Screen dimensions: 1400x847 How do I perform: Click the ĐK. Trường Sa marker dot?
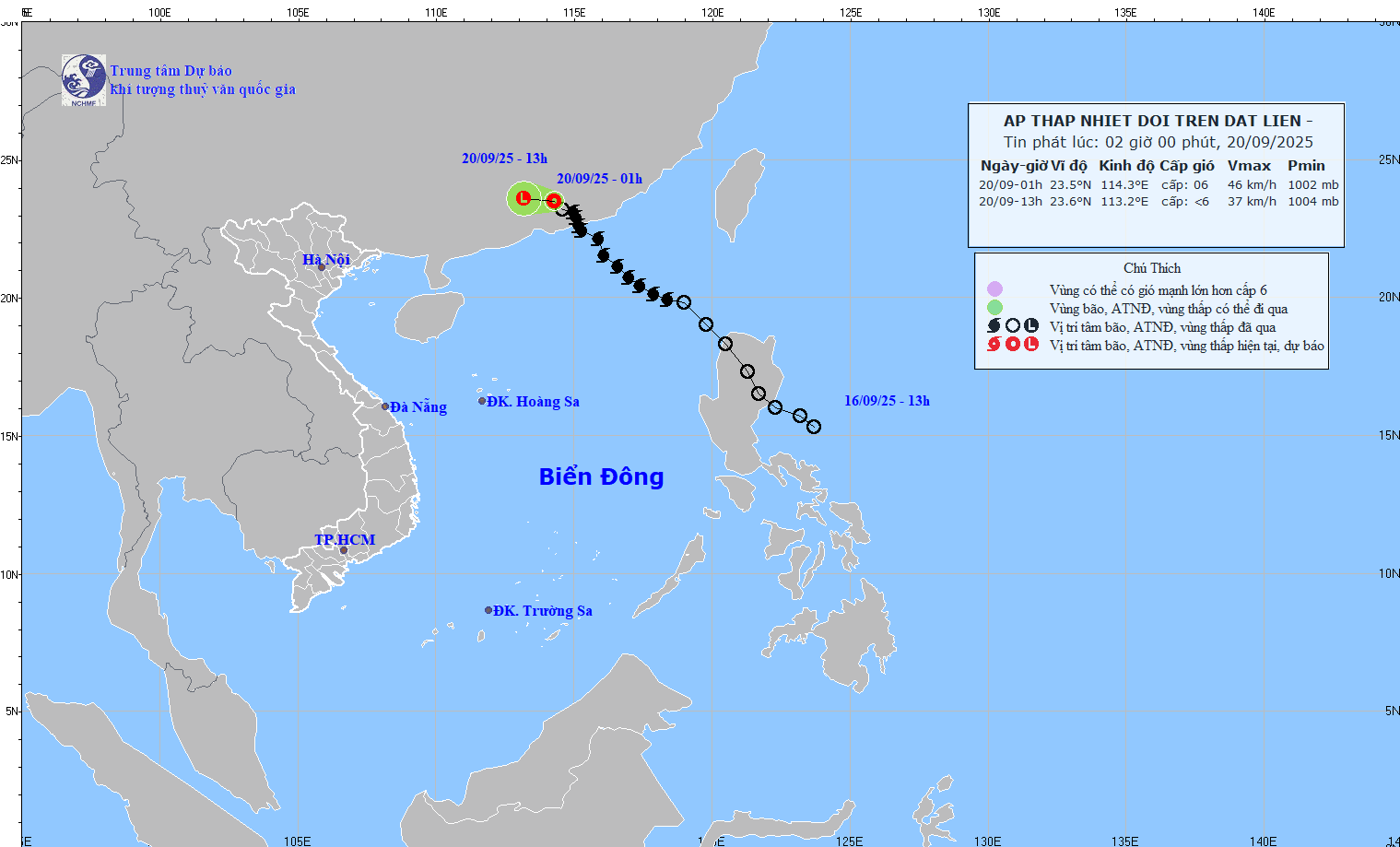click(488, 610)
